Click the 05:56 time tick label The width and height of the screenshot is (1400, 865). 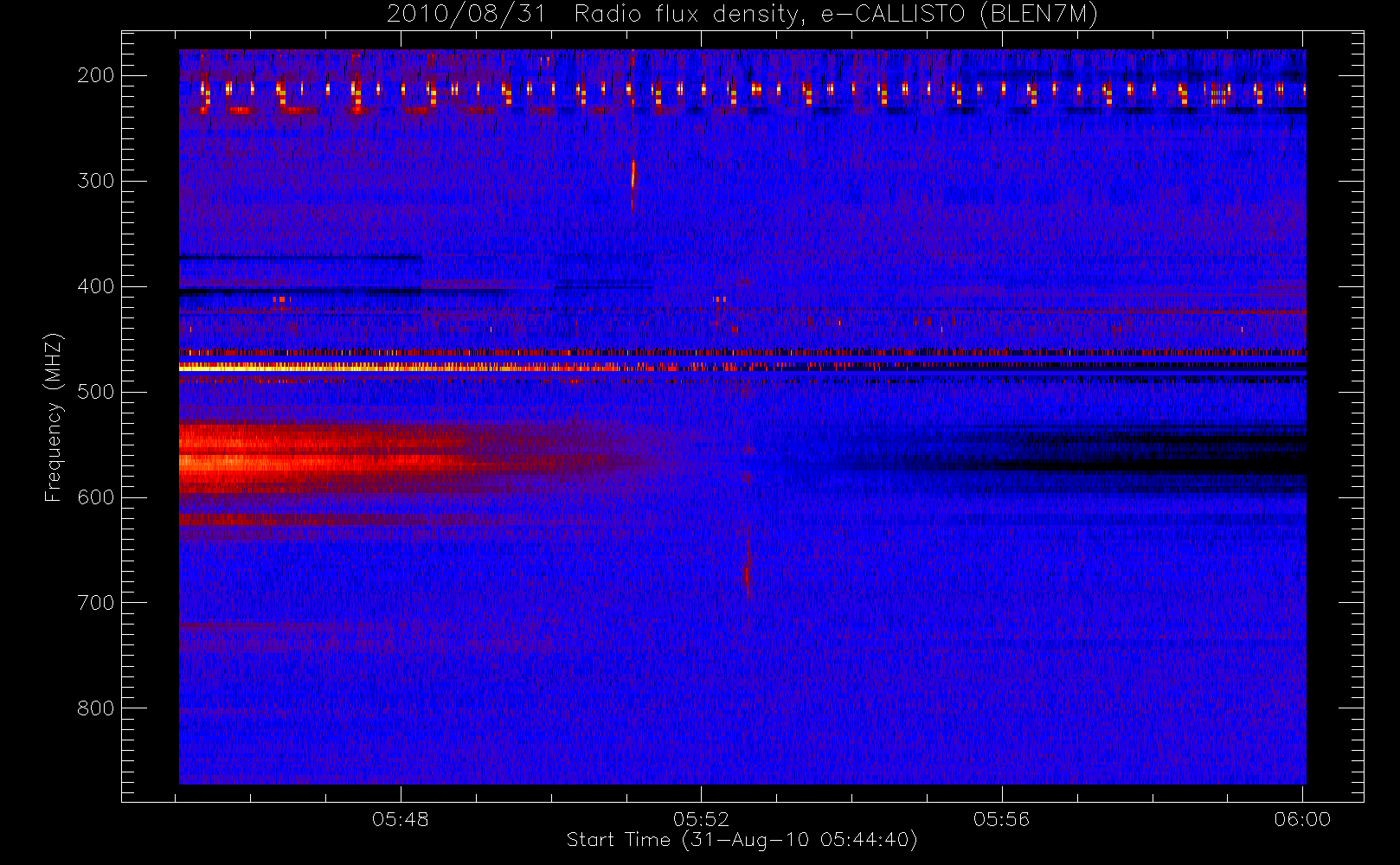[1002, 819]
